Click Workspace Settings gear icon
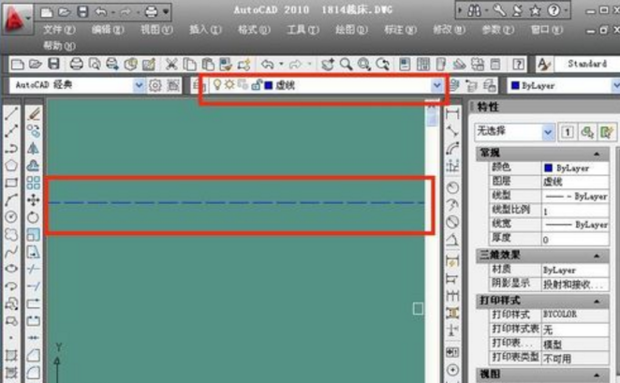620x383 pixels. click(x=155, y=85)
